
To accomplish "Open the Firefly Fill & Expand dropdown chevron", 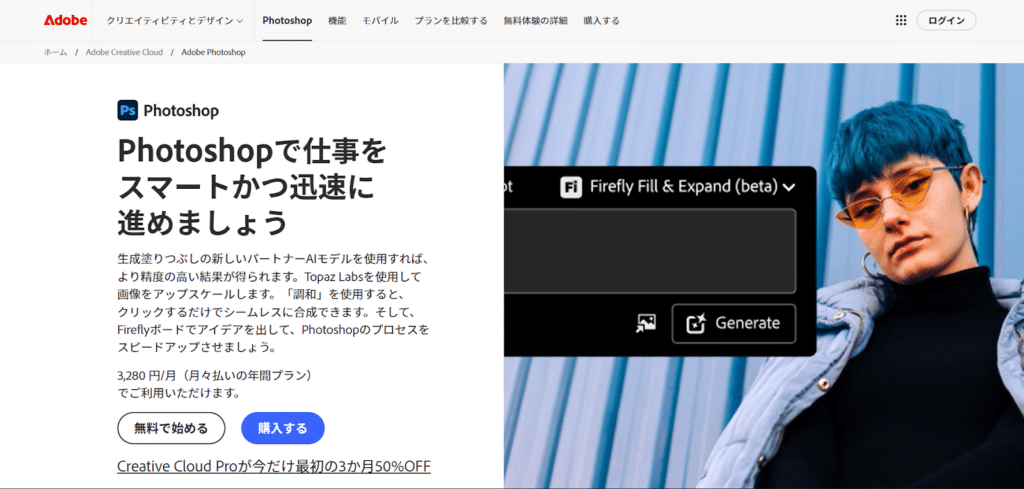I will point(789,187).
